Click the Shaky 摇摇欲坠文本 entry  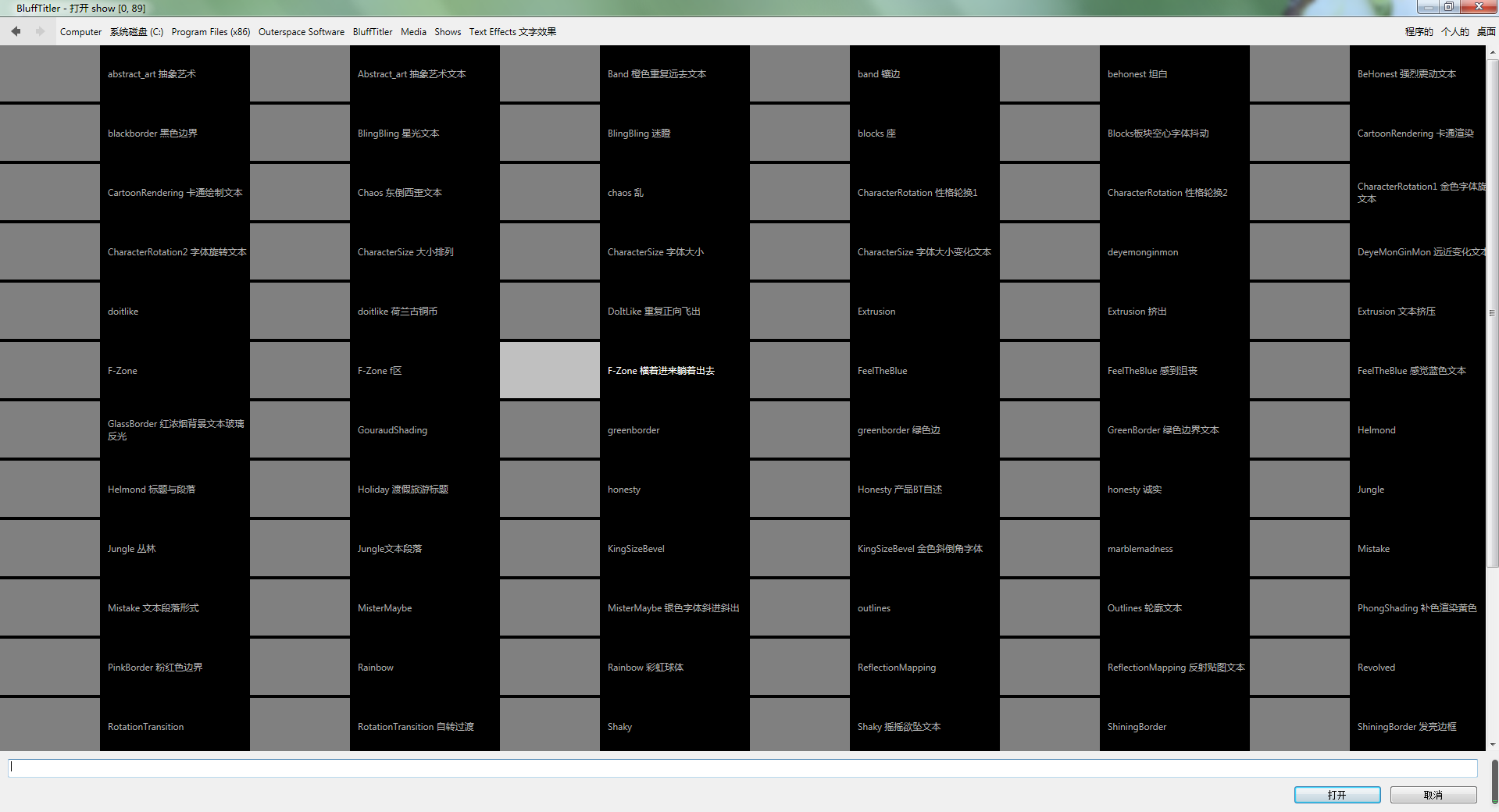(899, 727)
